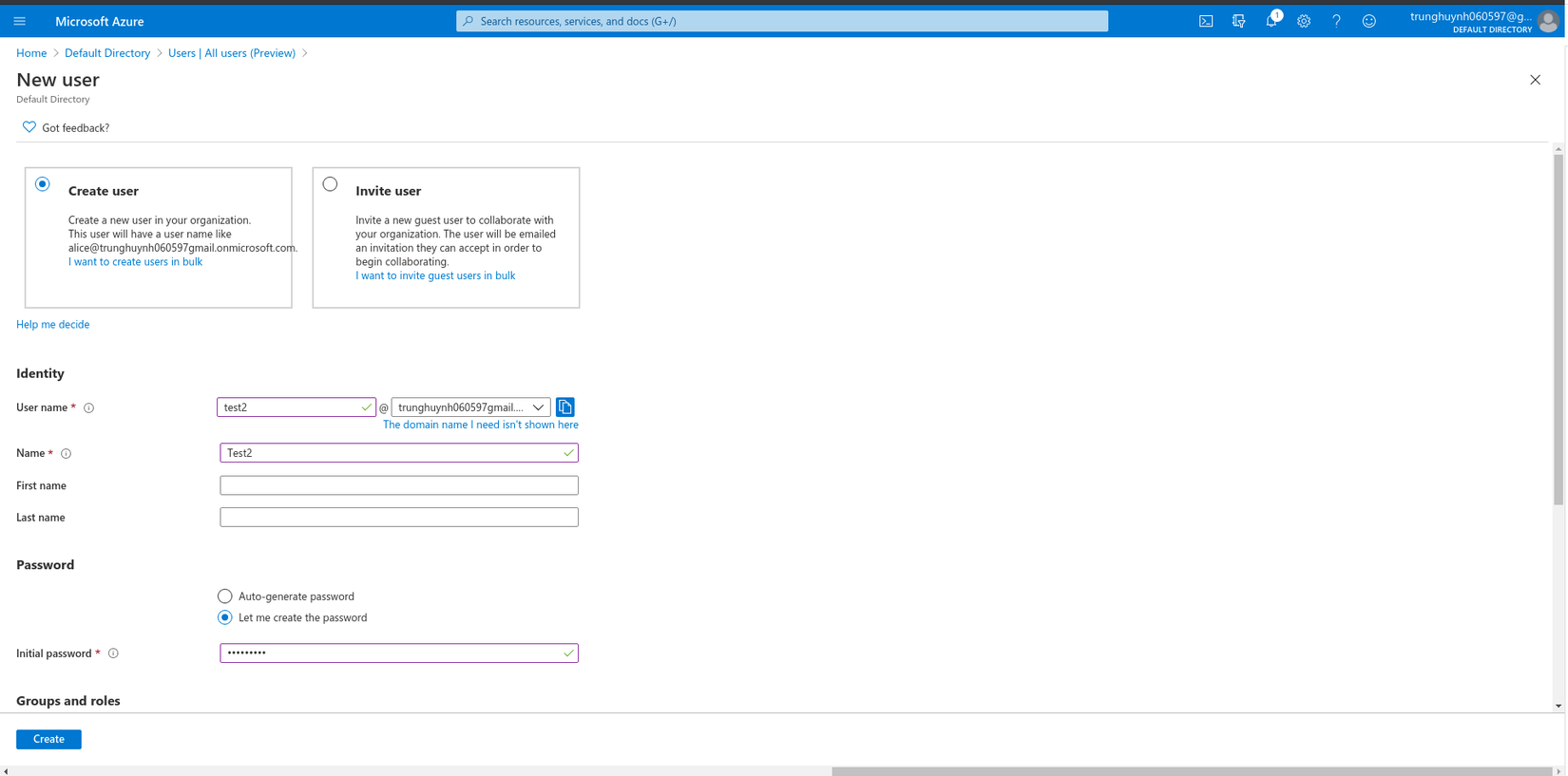The width and height of the screenshot is (1568, 776).
Task: Click the info icon next to Initial password
Action: (113, 653)
